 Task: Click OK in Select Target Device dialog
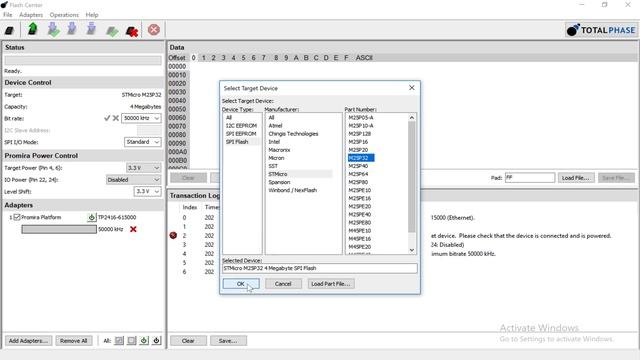[241, 284]
